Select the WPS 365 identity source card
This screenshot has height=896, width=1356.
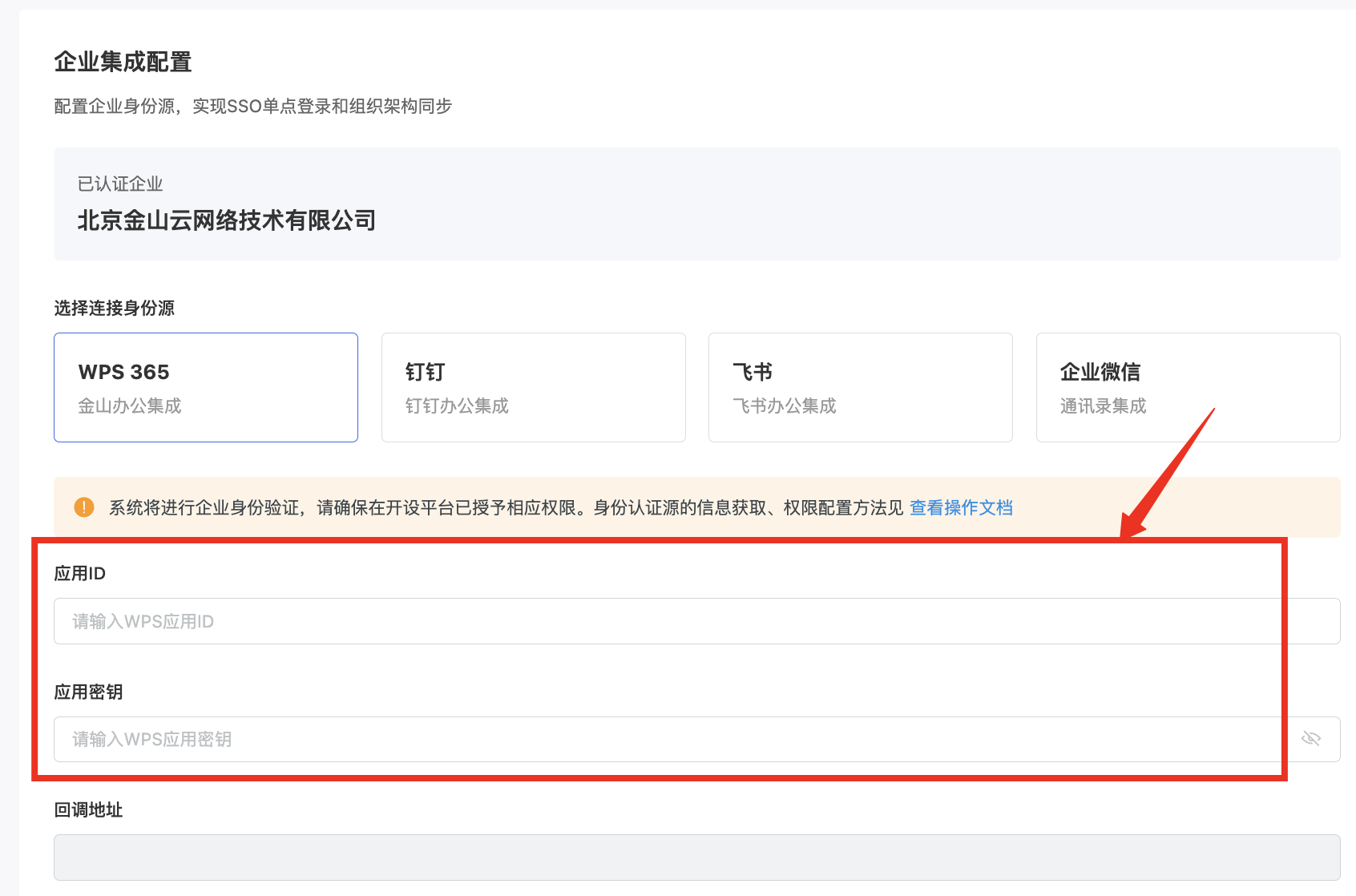206,387
